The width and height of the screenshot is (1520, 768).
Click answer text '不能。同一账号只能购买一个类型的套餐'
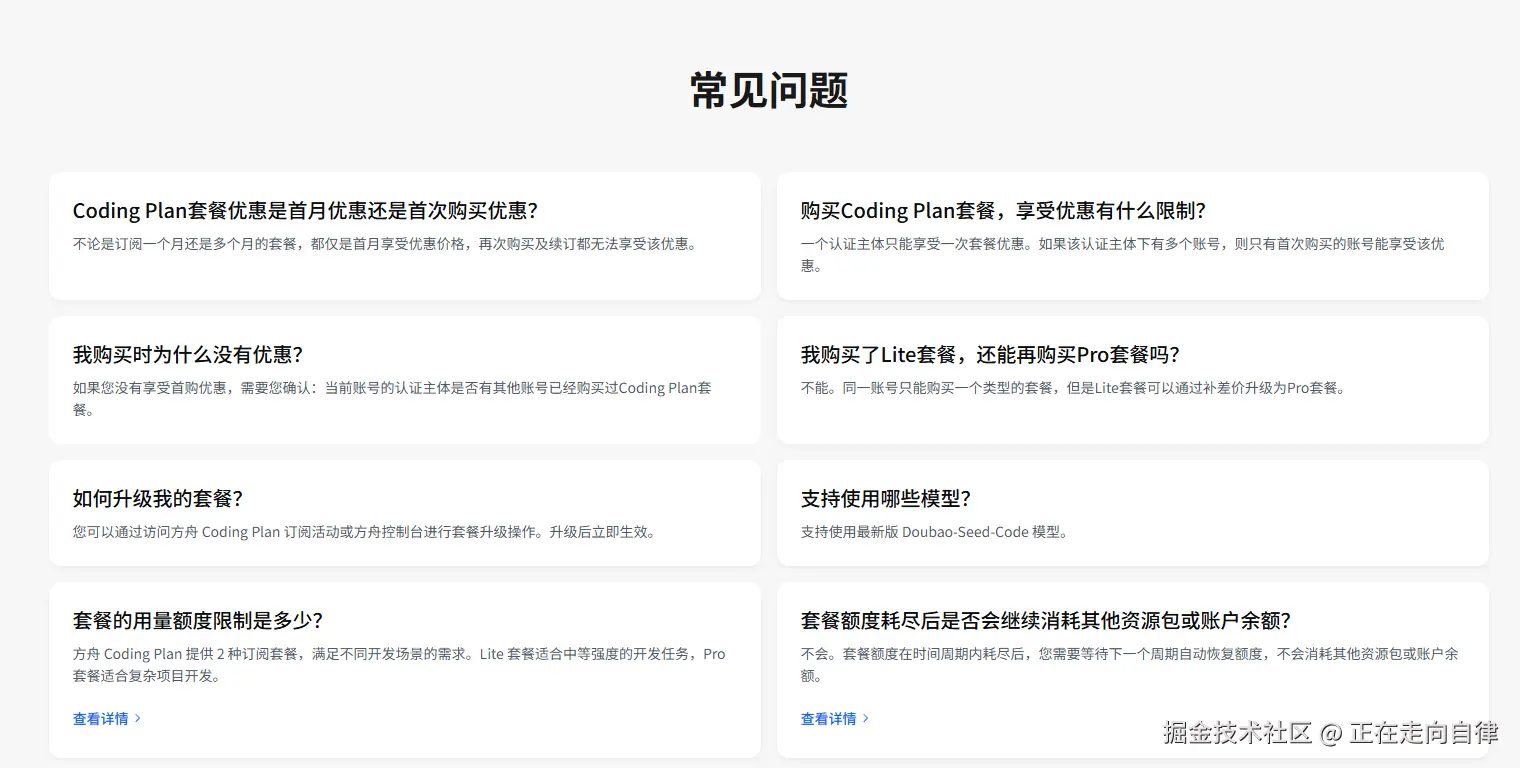[927, 388]
